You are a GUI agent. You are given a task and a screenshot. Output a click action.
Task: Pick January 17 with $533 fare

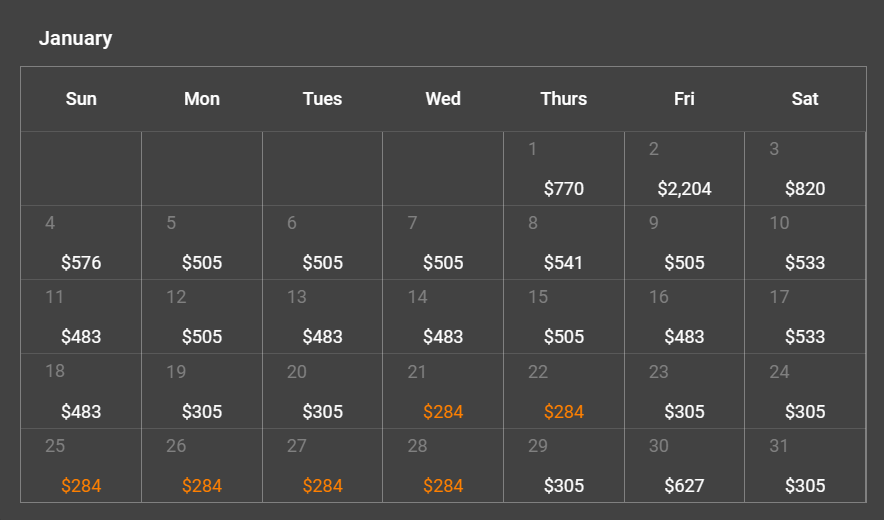pos(805,318)
